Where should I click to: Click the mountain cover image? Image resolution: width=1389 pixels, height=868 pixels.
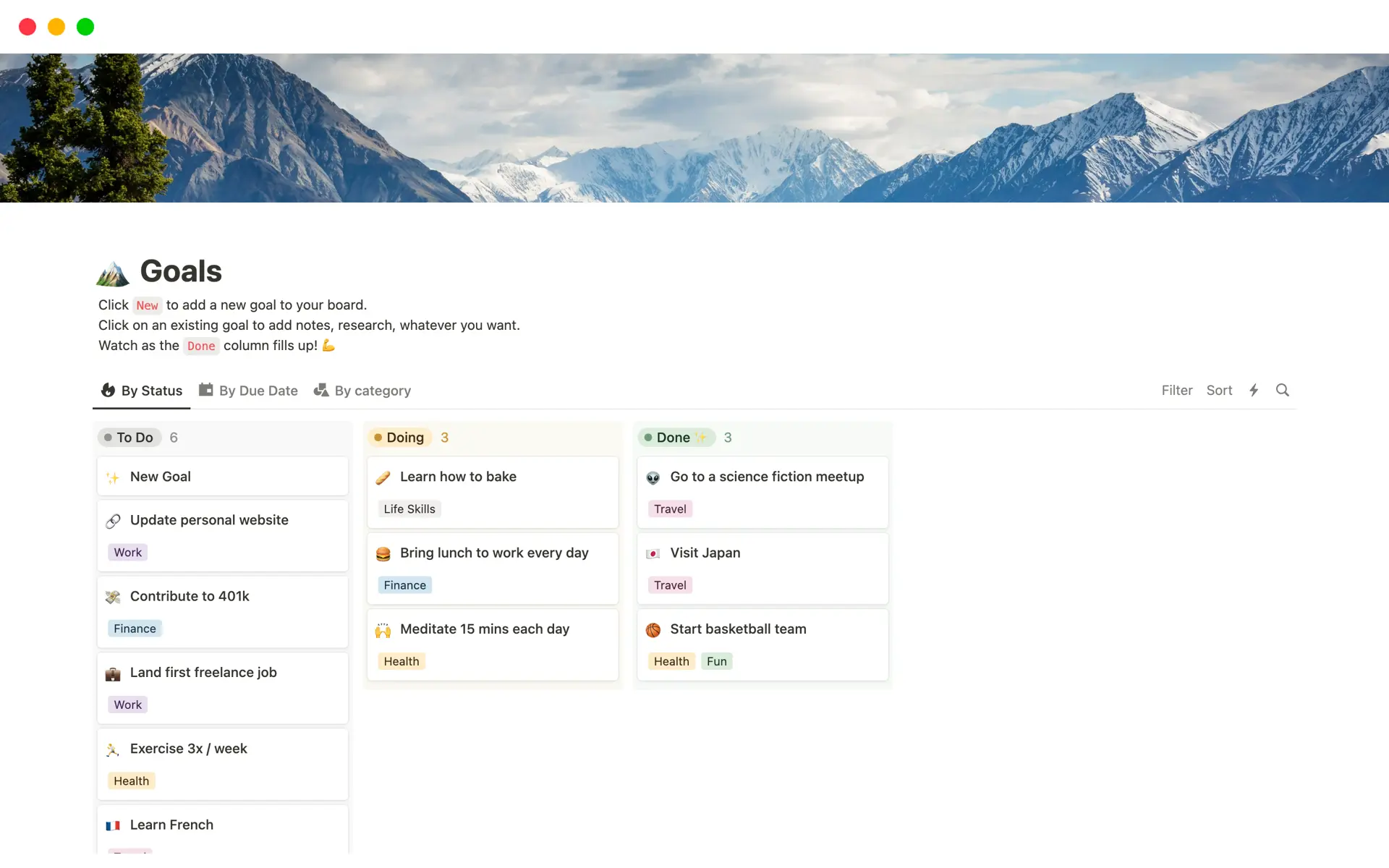click(x=694, y=128)
